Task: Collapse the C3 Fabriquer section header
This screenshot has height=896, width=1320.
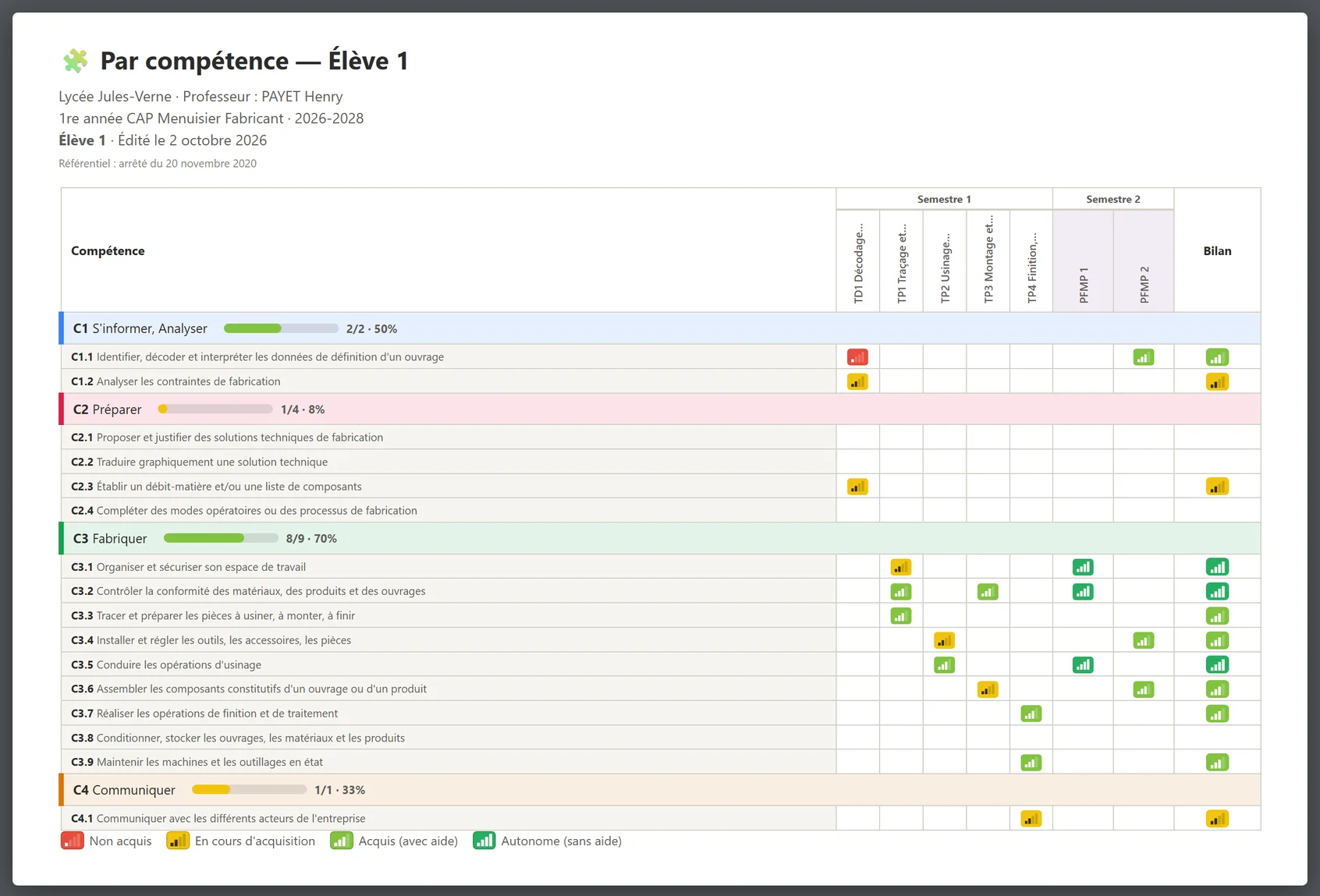Action: point(660,538)
